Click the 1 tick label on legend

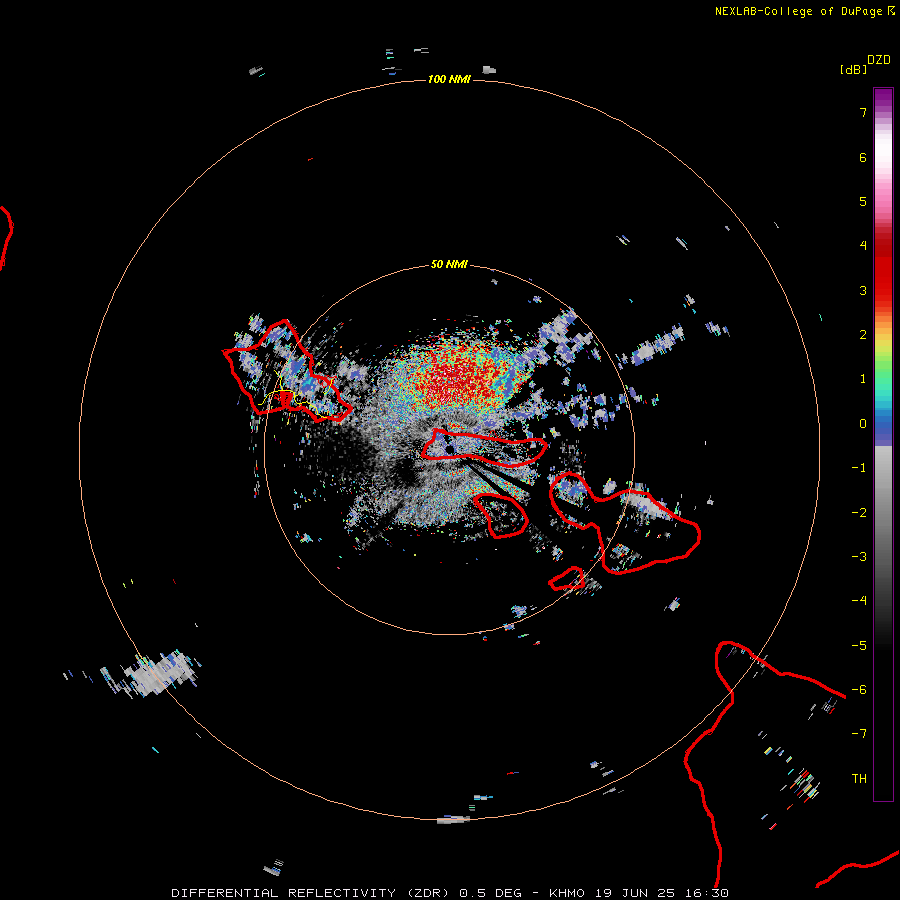[863, 379]
